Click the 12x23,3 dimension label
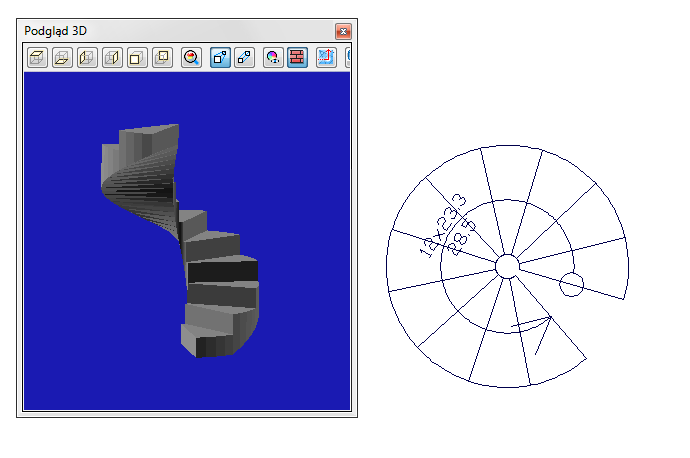The image size is (690, 458). pyautogui.click(x=442, y=225)
